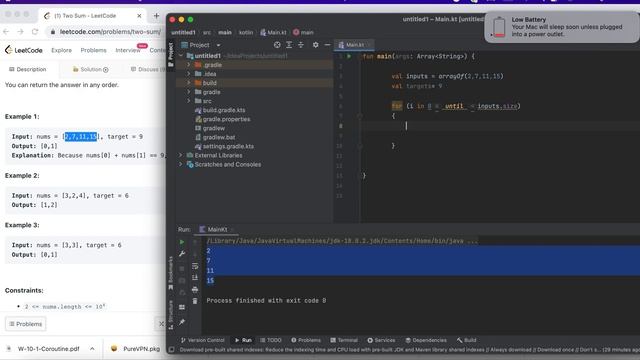The image size is (640, 360).
Task: Click the Problems button at page bottom
Action: [x=25, y=324]
